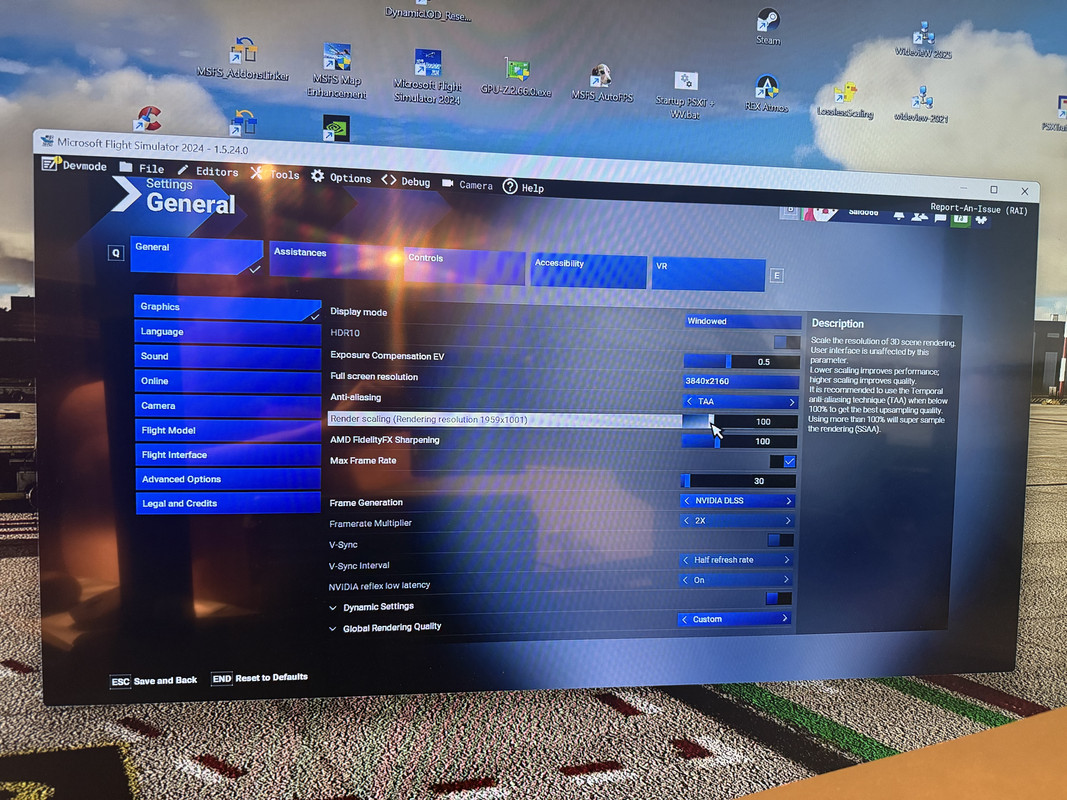Click left arrow of Anti-aliasing TAA selector
Image resolution: width=1067 pixels, height=800 pixels.
tap(689, 401)
